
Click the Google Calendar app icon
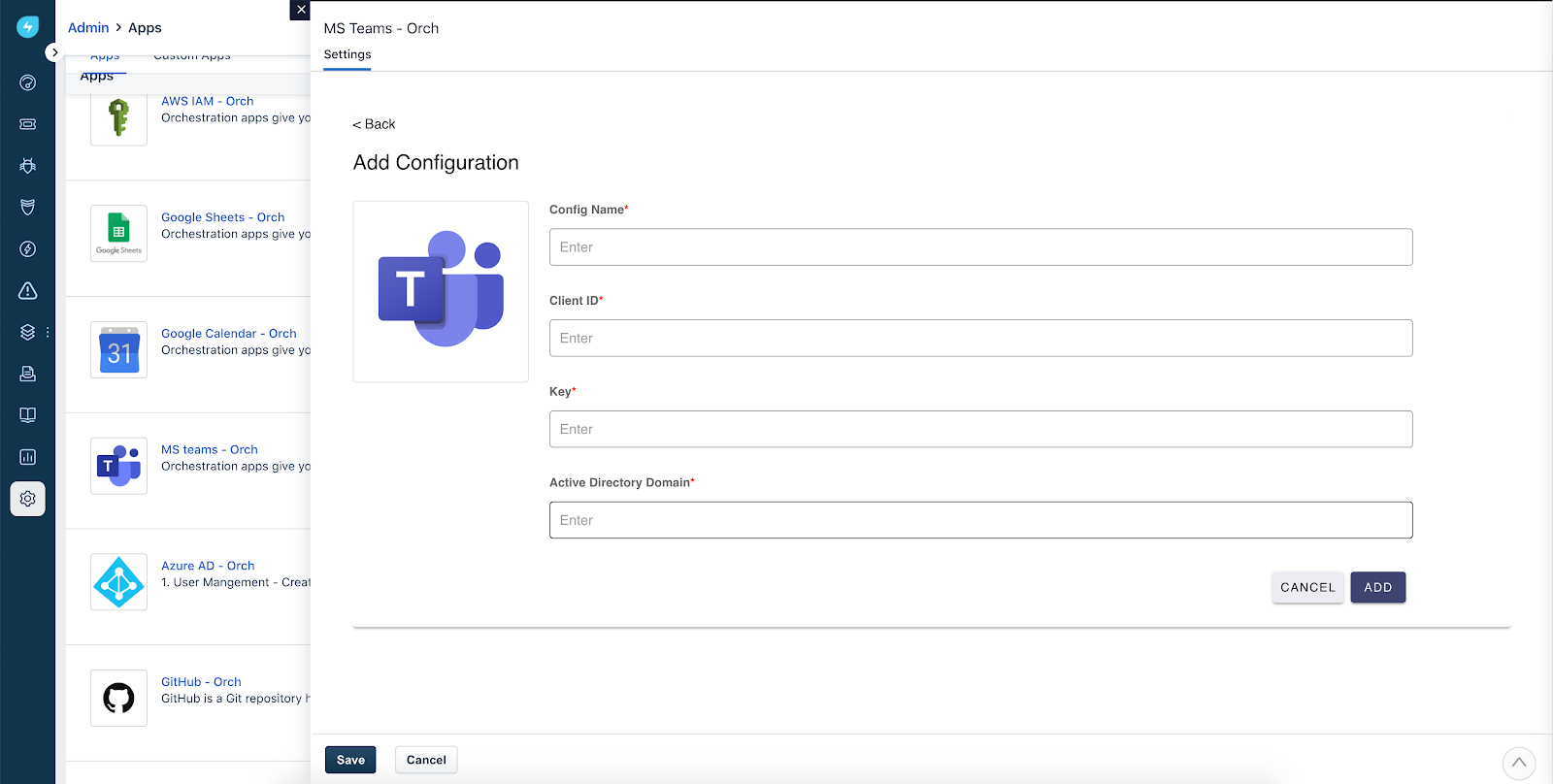pyautogui.click(x=118, y=349)
